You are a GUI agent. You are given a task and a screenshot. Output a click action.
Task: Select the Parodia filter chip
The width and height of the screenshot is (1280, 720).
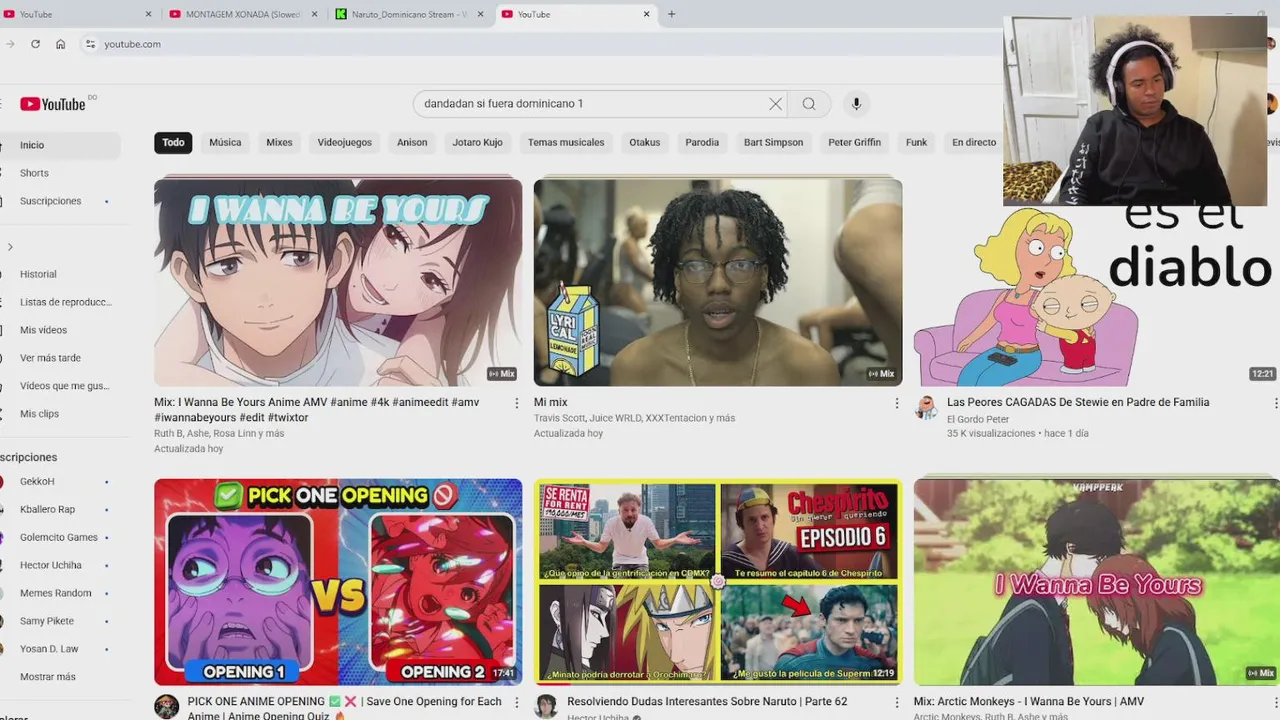pos(702,142)
